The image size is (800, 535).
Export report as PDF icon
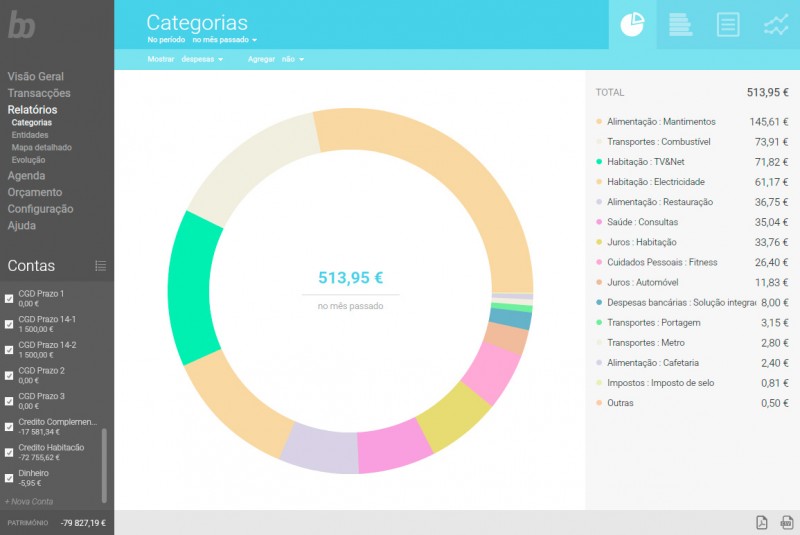pyautogui.click(x=760, y=523)
